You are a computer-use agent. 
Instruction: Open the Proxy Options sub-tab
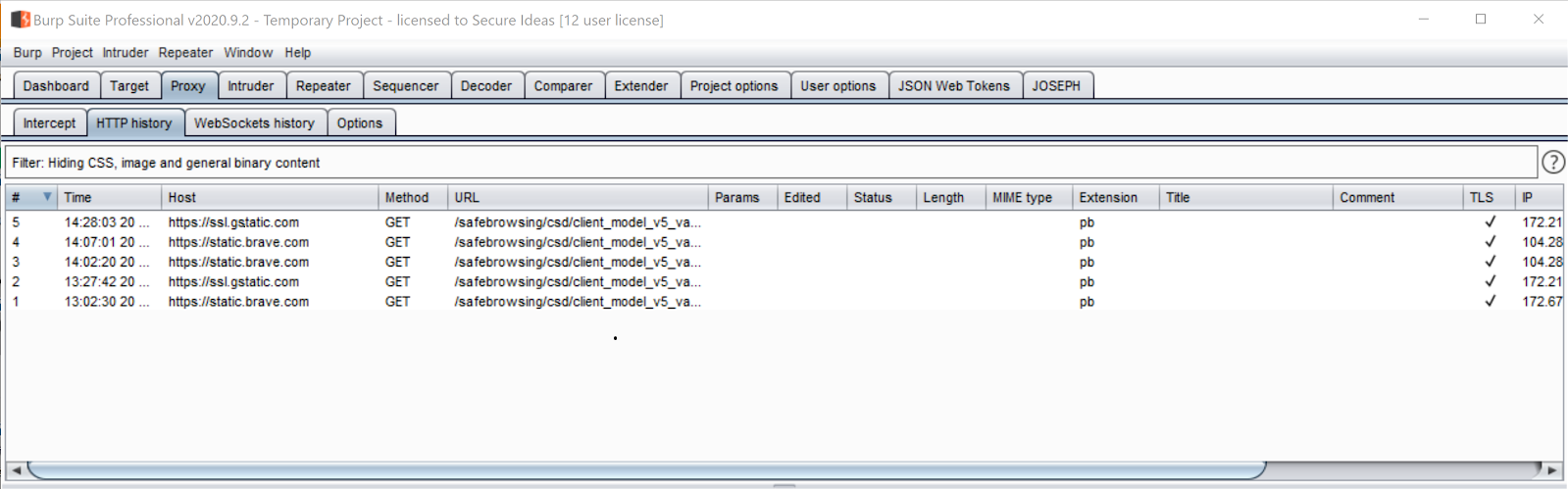coord(360,122)
